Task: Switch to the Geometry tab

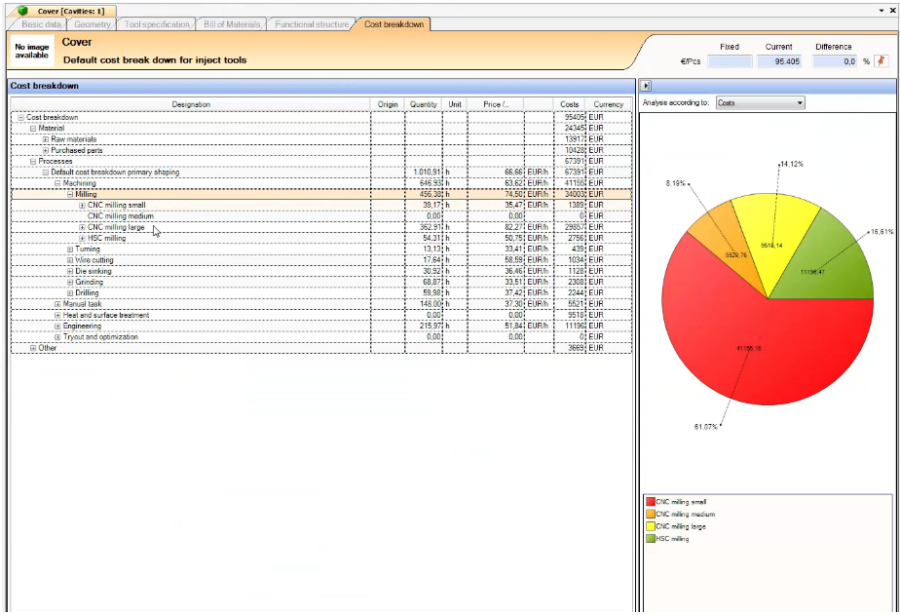Action: pos(91,23)
